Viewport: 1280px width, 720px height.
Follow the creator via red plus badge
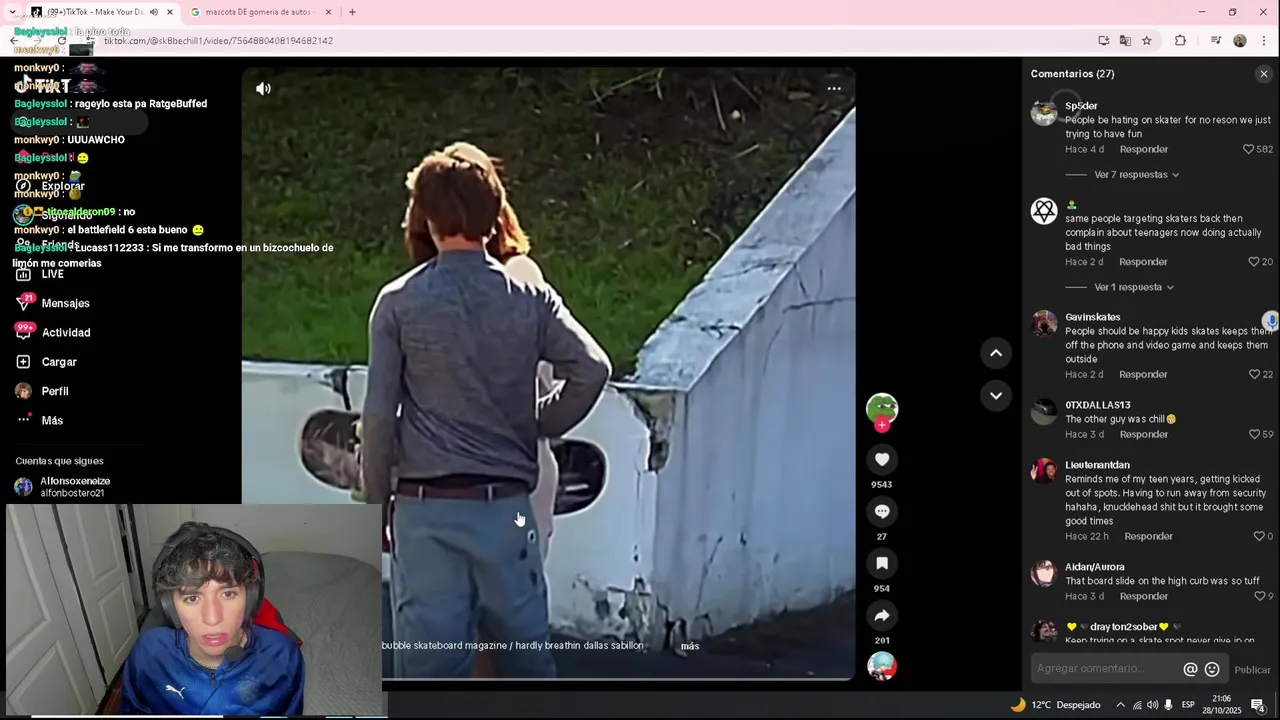882,425
